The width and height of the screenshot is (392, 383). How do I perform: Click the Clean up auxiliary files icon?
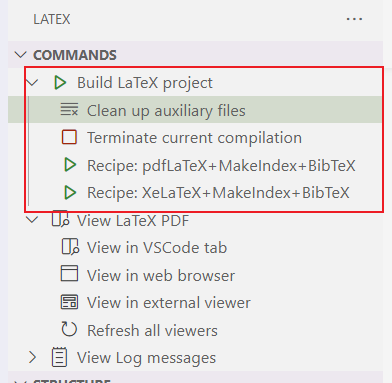pos(69,110)
